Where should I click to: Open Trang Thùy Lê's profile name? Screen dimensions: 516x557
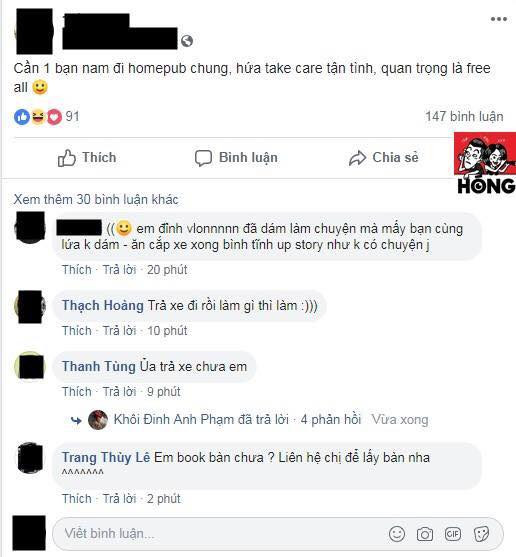pyautogui.click(x=106, y=458)
